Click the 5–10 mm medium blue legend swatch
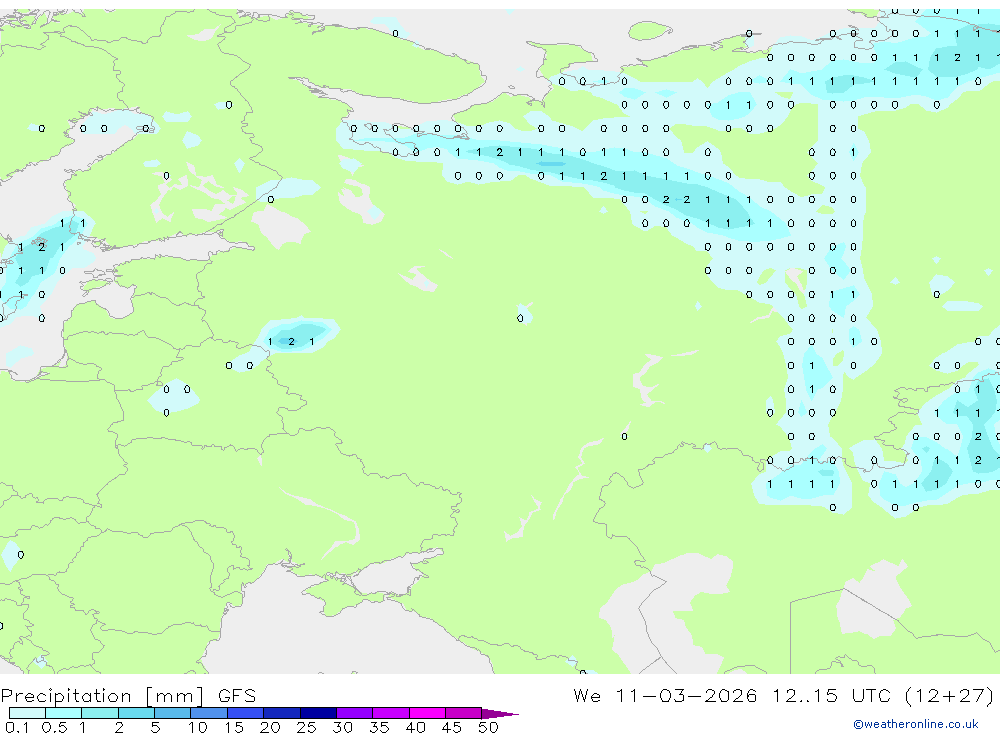 click(173, 713)
